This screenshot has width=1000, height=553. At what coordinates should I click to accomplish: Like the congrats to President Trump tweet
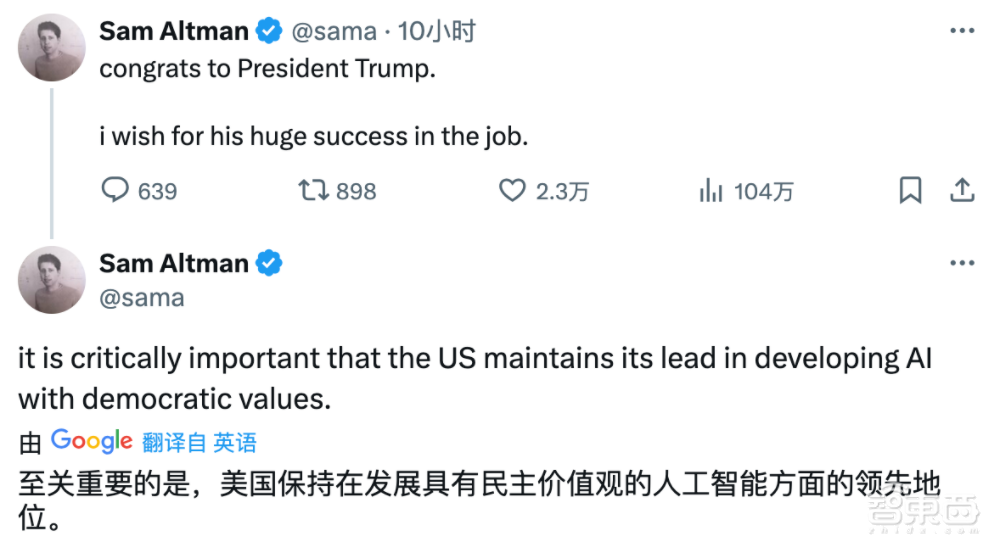coord(512,190)
